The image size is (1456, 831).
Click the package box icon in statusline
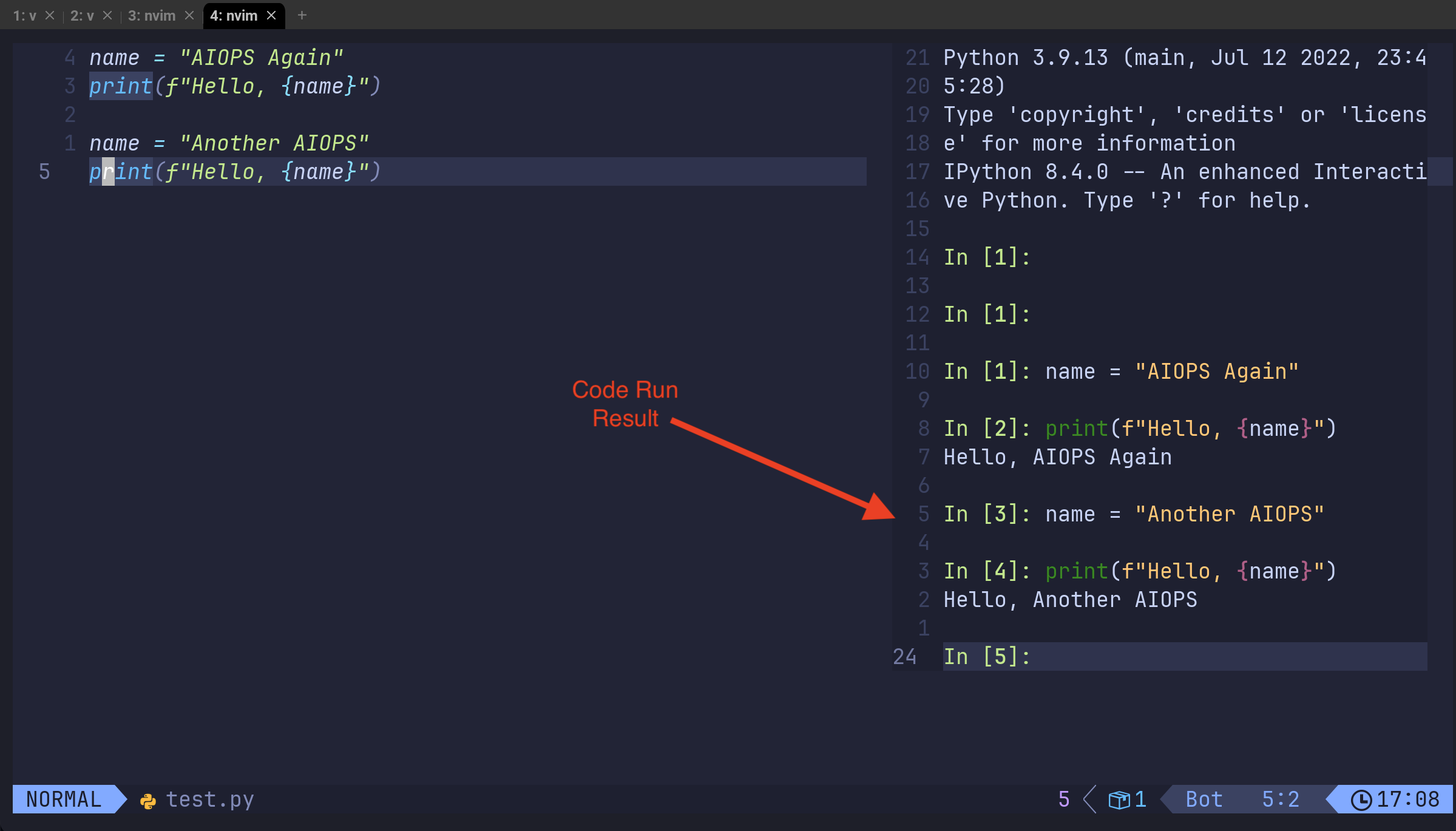(x=1119, y=799)
